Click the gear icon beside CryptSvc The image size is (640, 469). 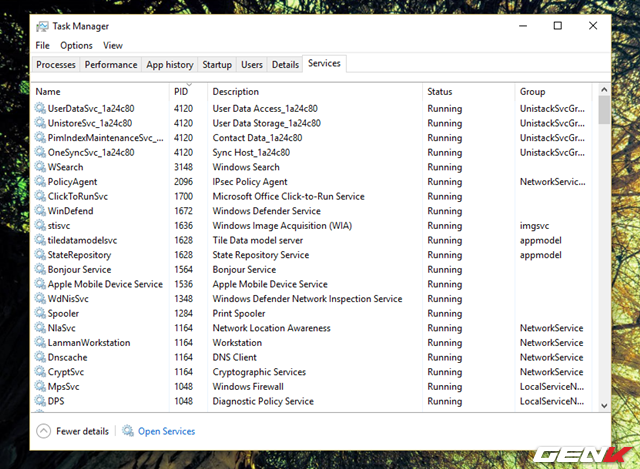click(40, 372)
